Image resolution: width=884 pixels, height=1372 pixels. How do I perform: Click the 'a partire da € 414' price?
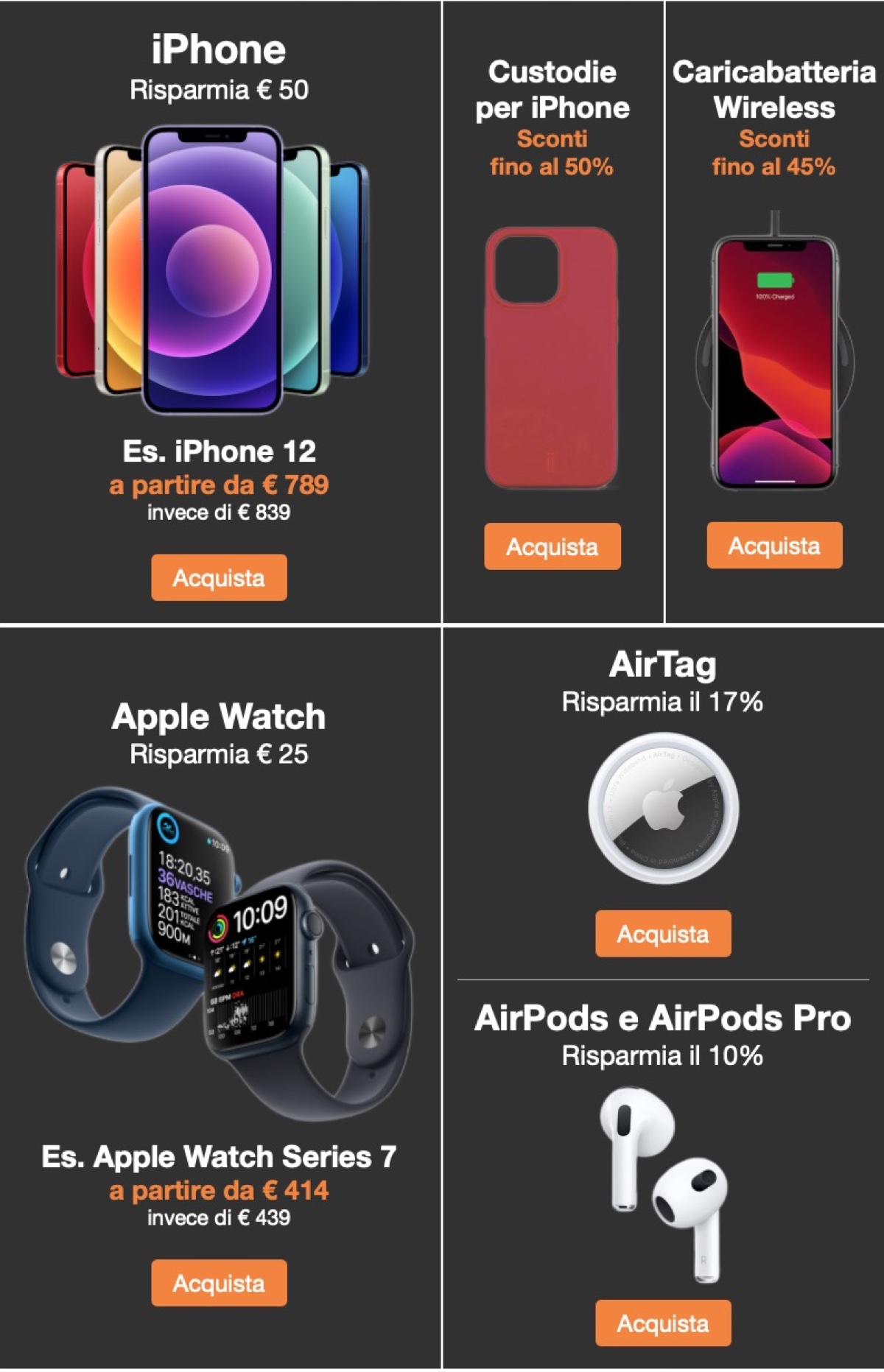(x=219, y=1190)
